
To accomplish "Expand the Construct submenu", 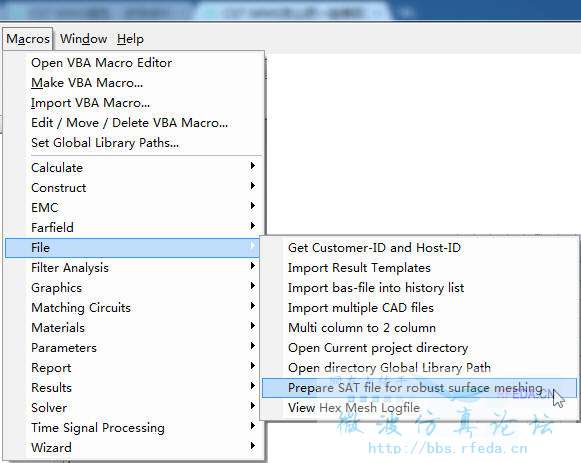I will [133, 187].
